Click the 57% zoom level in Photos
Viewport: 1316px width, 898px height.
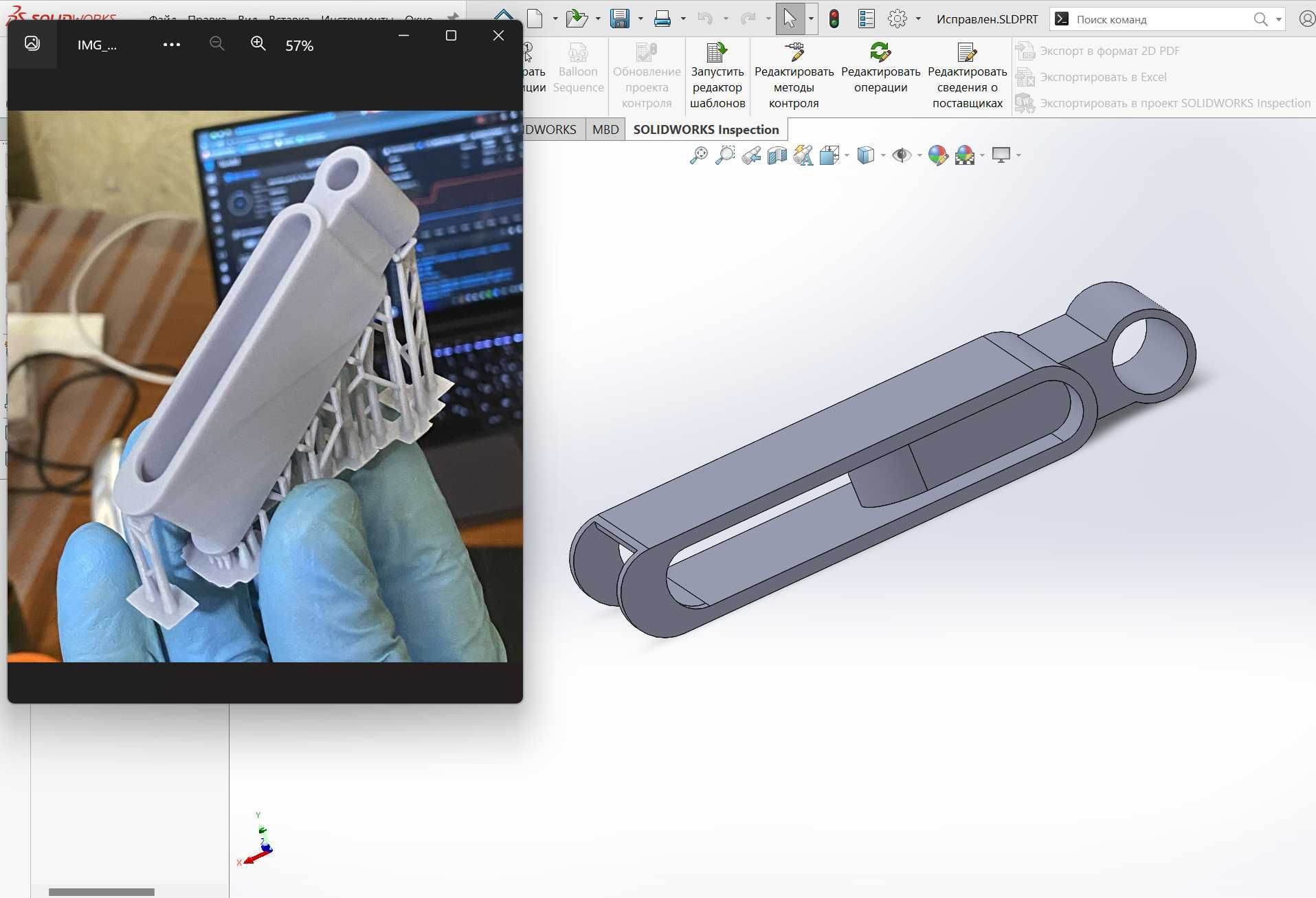tap(300, 45)
